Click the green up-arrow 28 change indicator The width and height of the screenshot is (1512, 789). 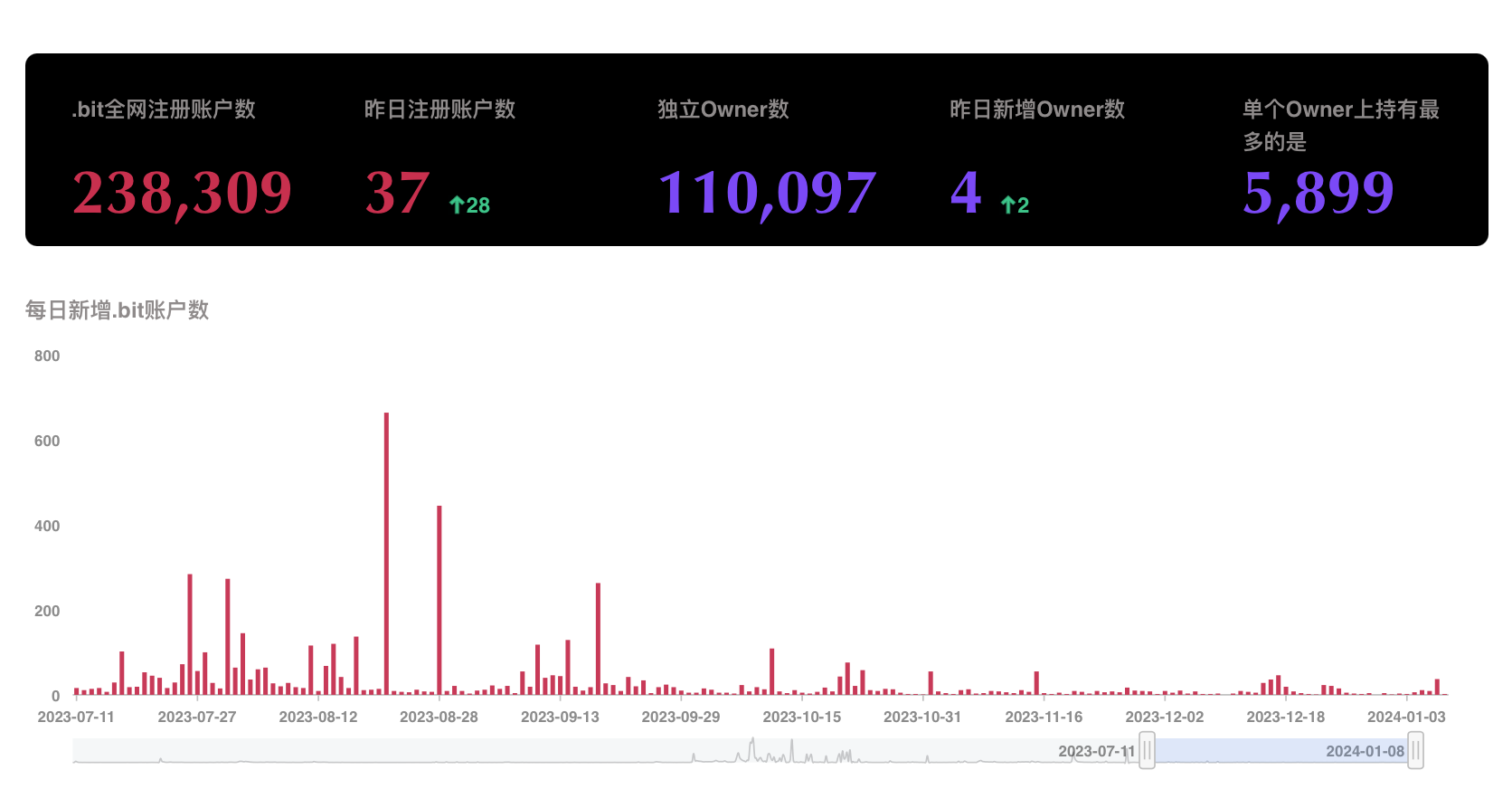(x=470, y=205)
